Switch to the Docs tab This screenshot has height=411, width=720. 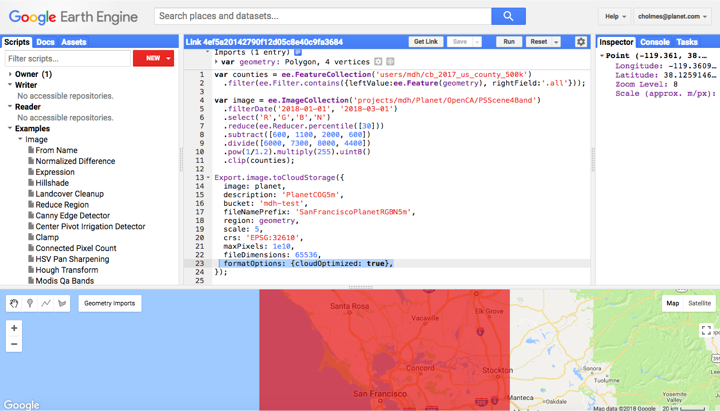[x=45, y=42]
